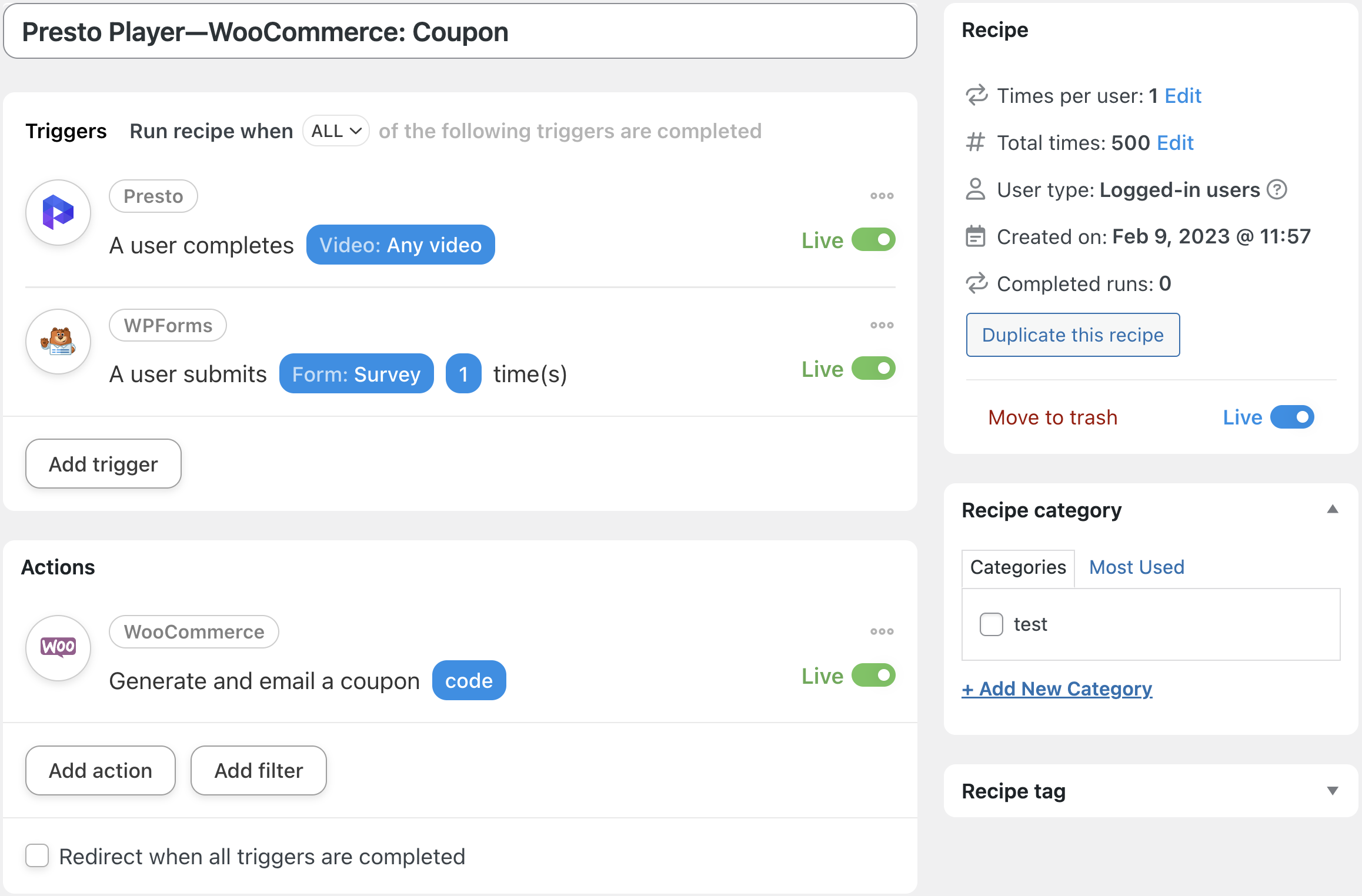Open three-dot menu for WPForms trigger
This screenshot has width=1362, height=896.
click(x=882, y=325)
